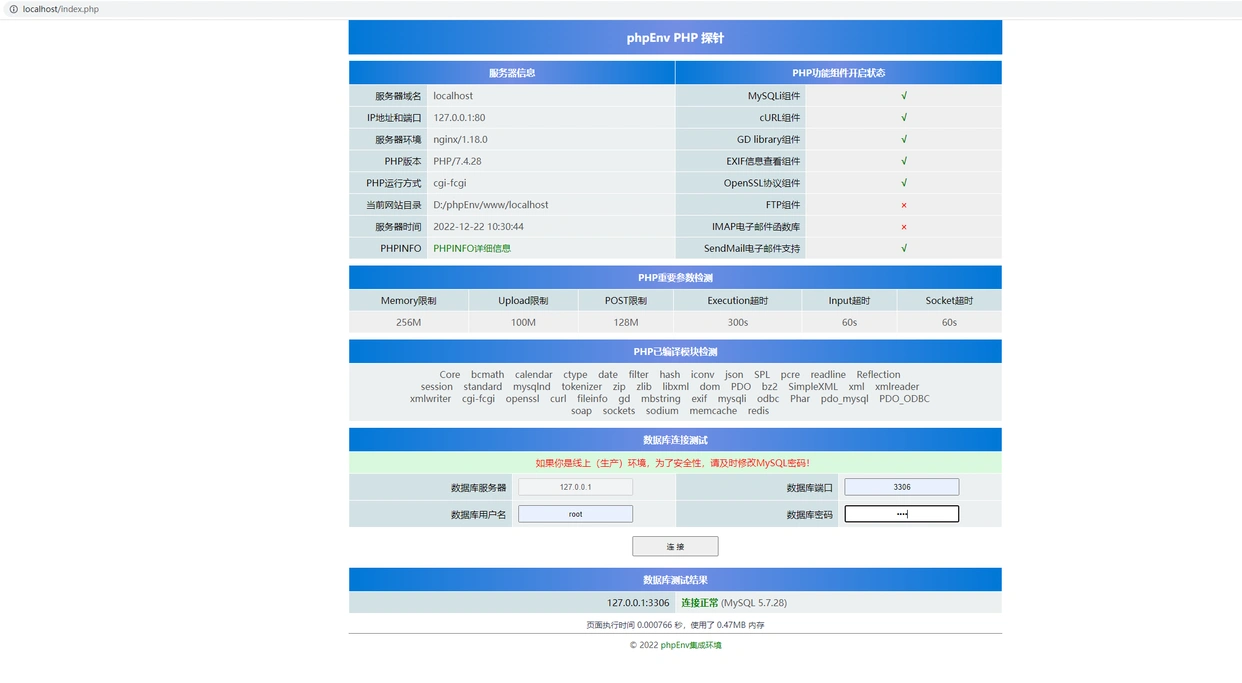
Task: Click the localhost/index.php URL in address bar
Action: [x=61, y=9]
